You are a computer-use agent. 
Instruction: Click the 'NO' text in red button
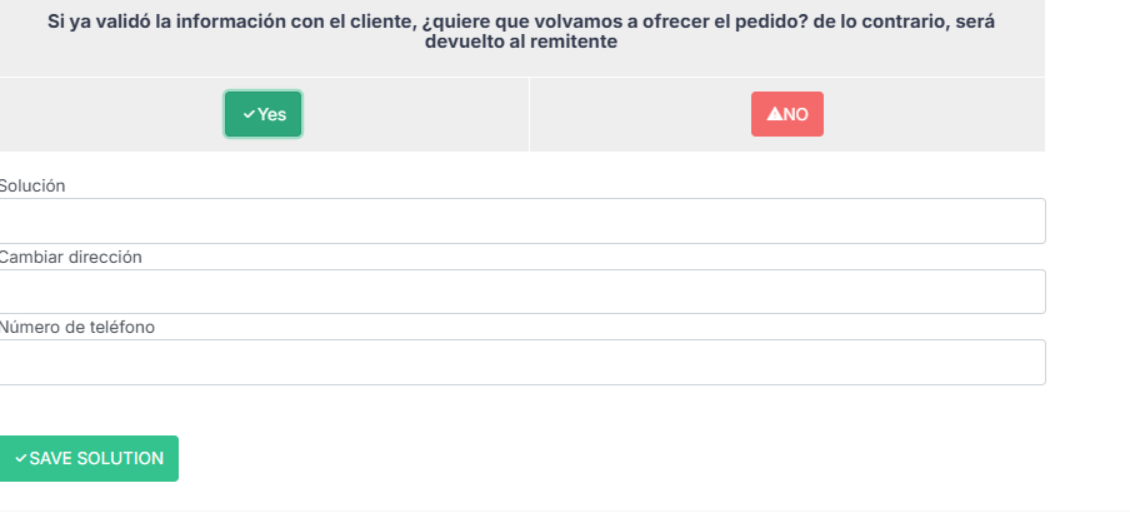(x=795, y=115)
